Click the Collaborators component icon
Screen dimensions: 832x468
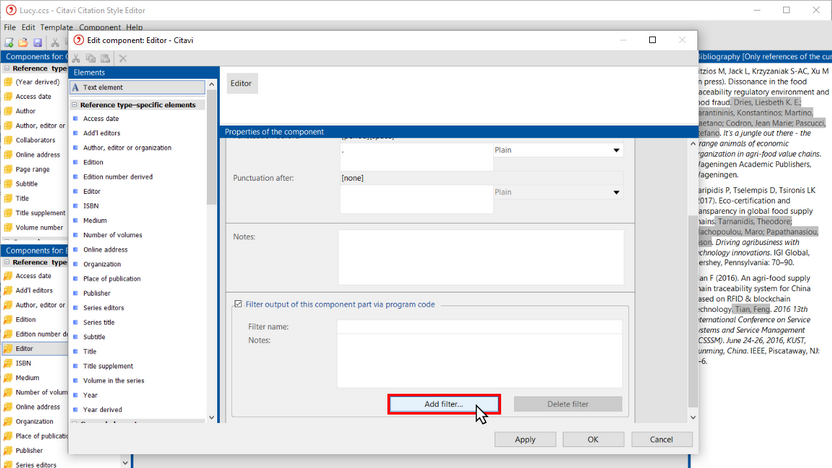pyautogui.click(x=8, y=140)
